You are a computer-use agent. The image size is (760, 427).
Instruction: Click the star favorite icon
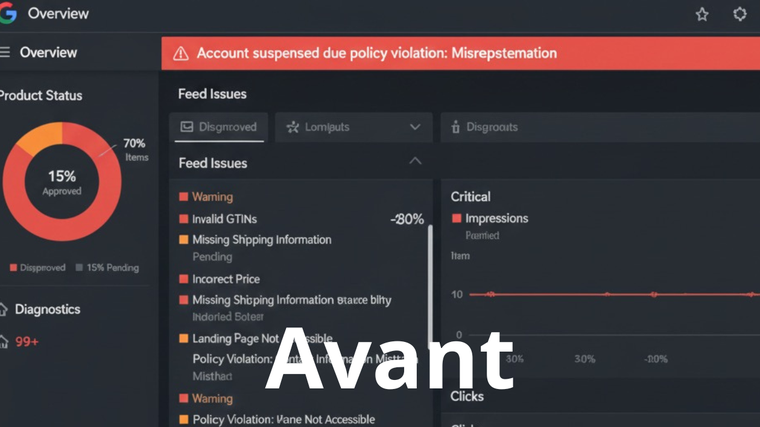(702, 14)
